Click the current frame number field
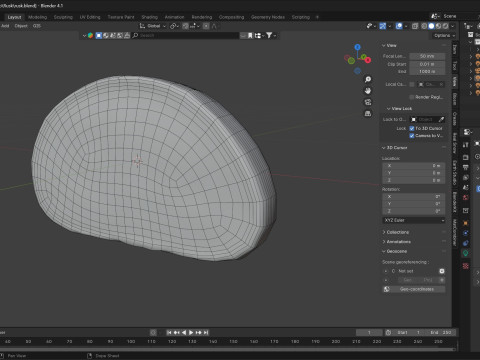Screen dimensions: 480x360 pyautogui.click(x=369, y=332)
